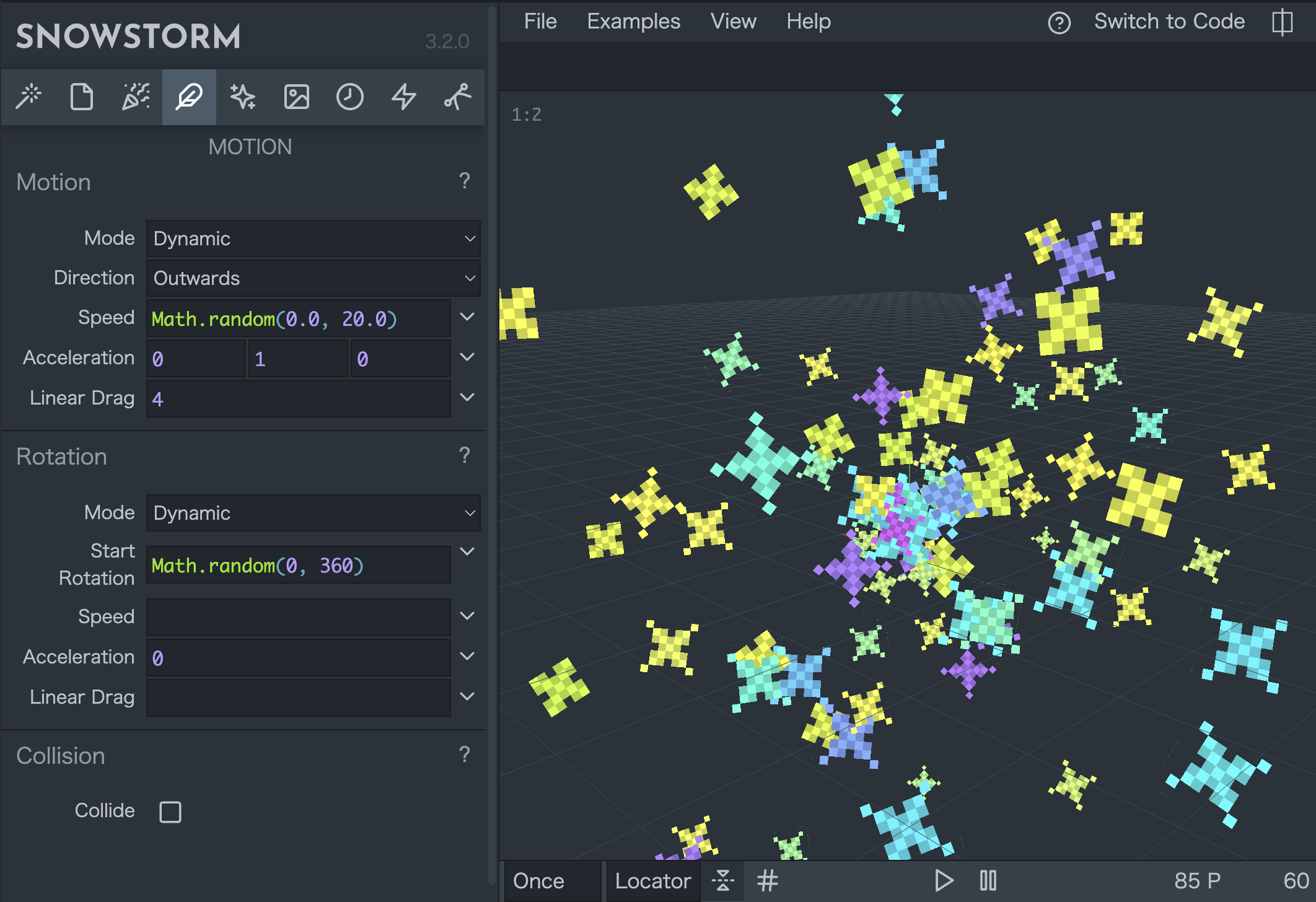The width and height of the screenshot is (1316, 902).
Task: Open the magic wand Setup tab icon
Action: tap(29, 97)
